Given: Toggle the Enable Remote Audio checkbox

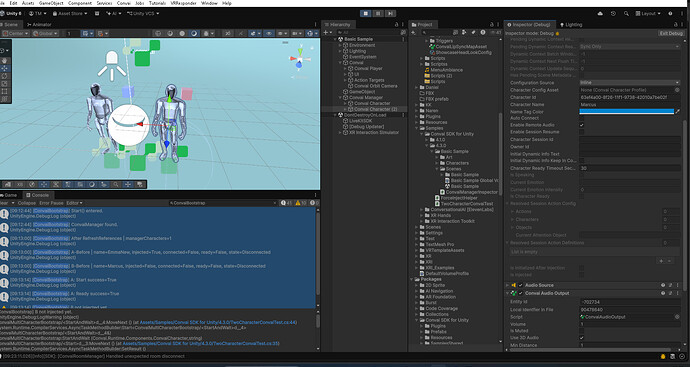Looking at the screenshot, I should point(582,125).
